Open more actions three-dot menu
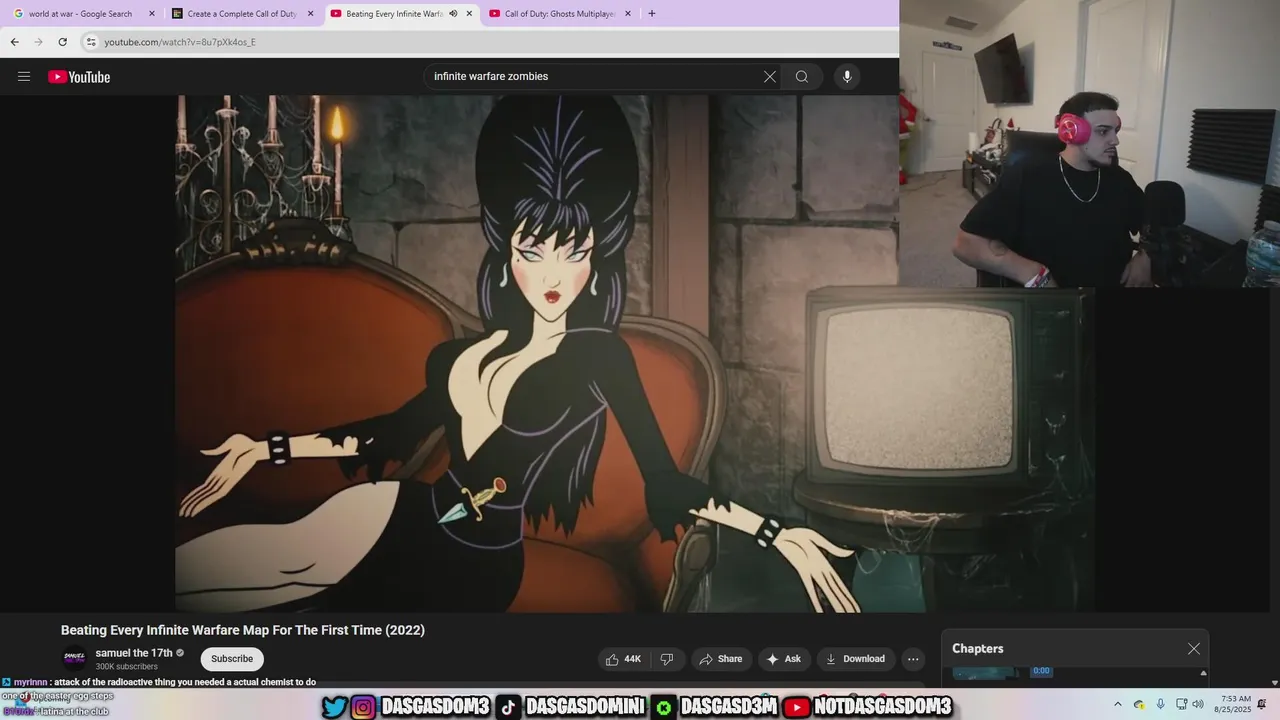The height and width of the screenshot is (720, 1280). coord(913,659)
